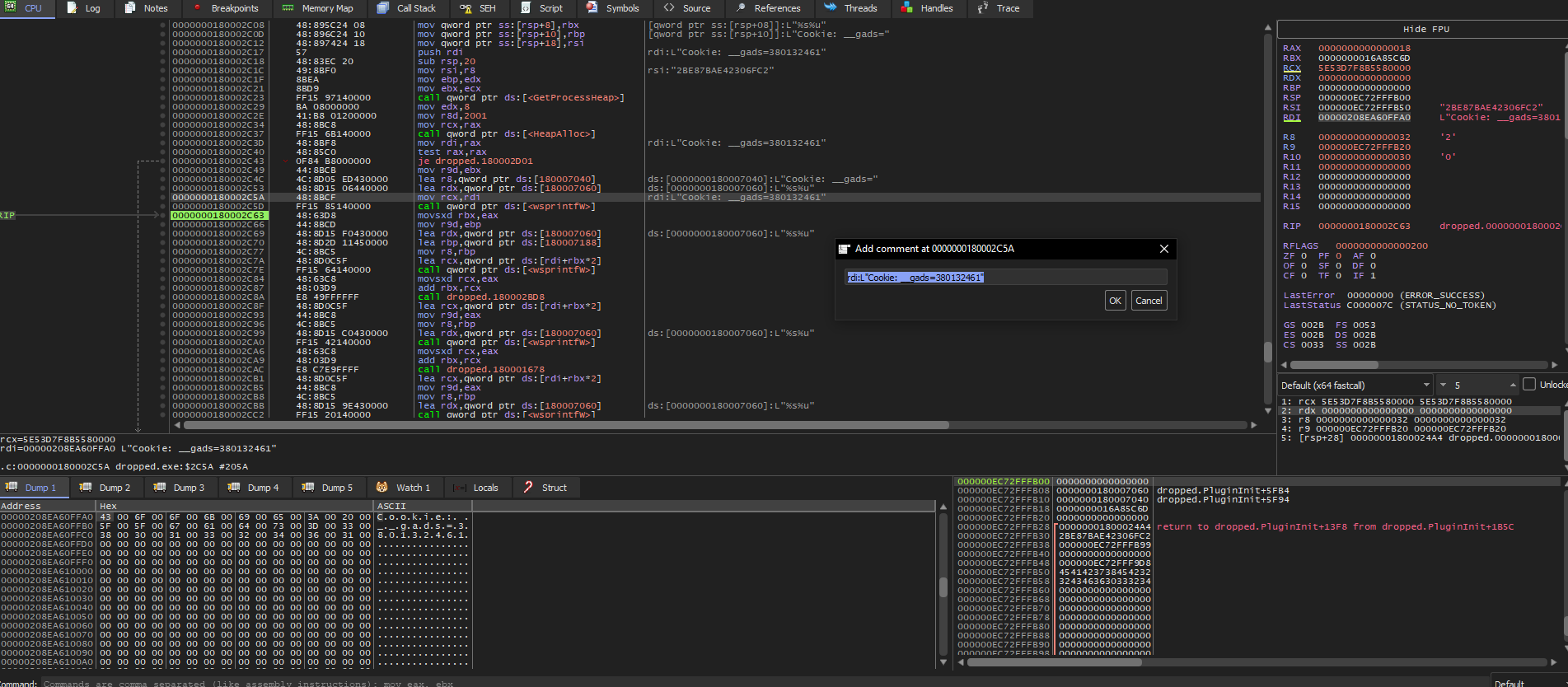The image size is (1568, 687).
Task: Click the Watch 1 tab's cat icon
Action: tap(381, 488)
